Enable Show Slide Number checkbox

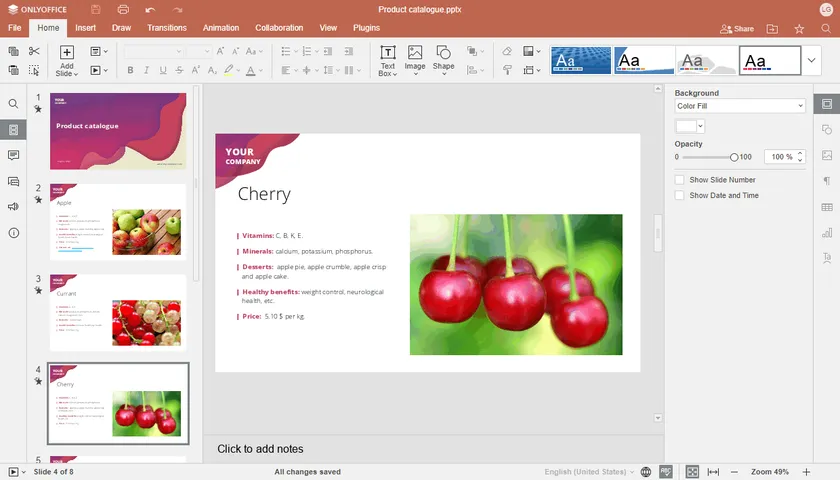pos(680,180)
